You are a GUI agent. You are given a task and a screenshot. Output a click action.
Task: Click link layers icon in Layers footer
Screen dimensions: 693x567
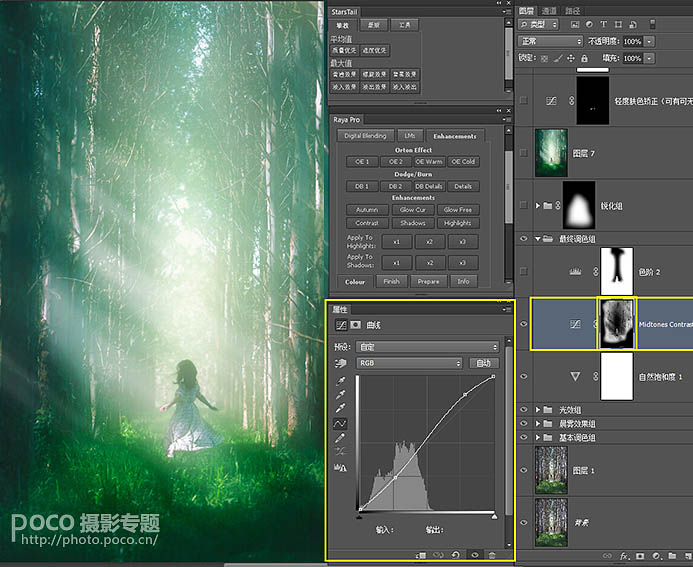point(608,556)
